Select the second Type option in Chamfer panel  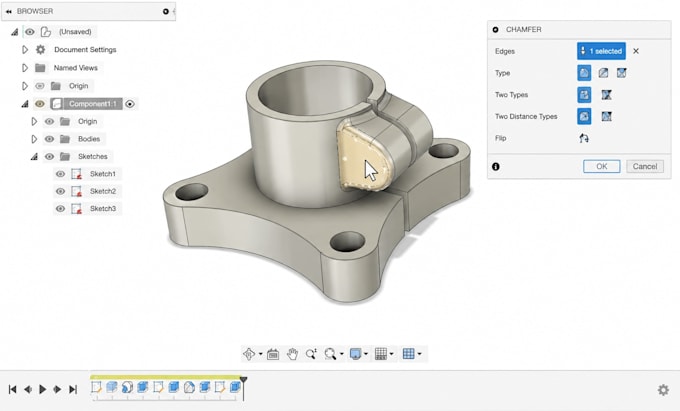point(603,73)
